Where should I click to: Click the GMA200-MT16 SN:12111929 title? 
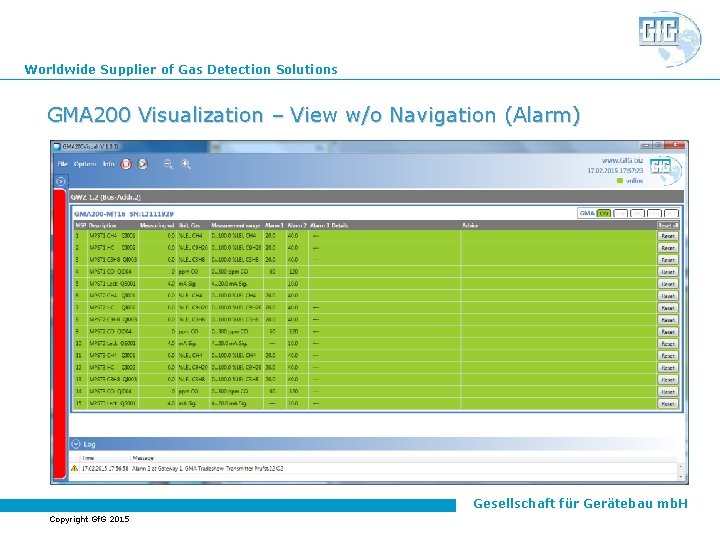[x=124, y=214]
